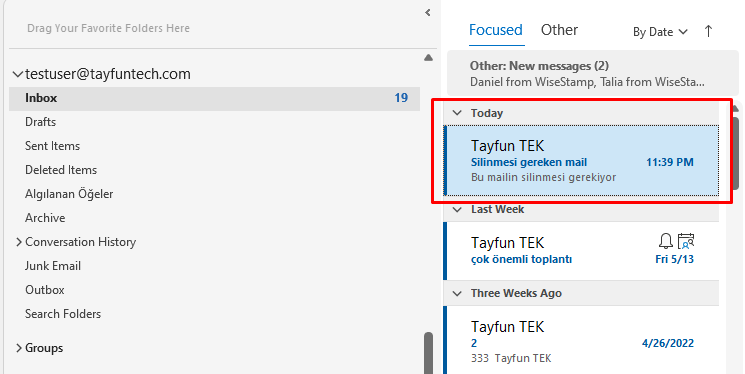Reverse sort order with the up arrow
This screenshot has width=745, height=374.
tap(708, 32)
